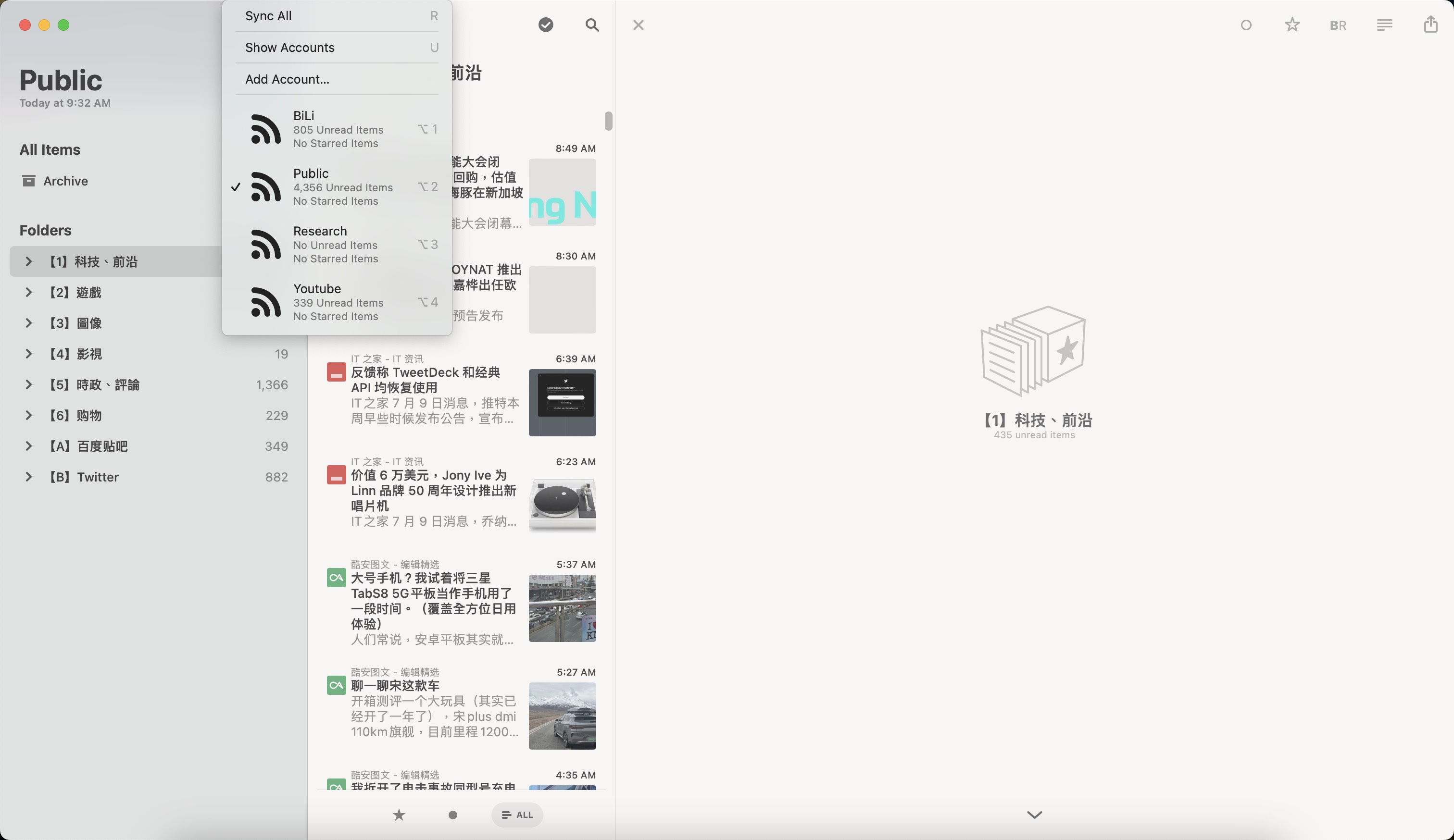Image resolution: width=1454 pixels, height=840 pixels.
Task: Select the ALL filter button
Action: [x=517, y=815]
